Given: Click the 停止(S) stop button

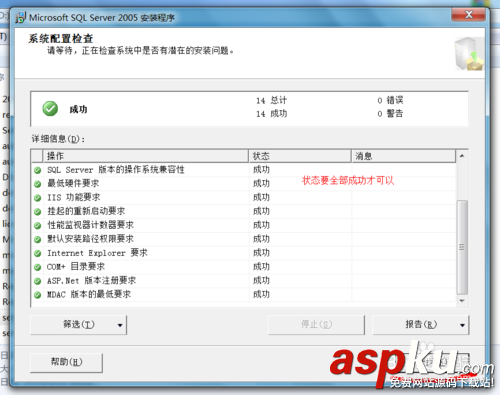Looking at the screenshot, I should [x=316, y=325].
